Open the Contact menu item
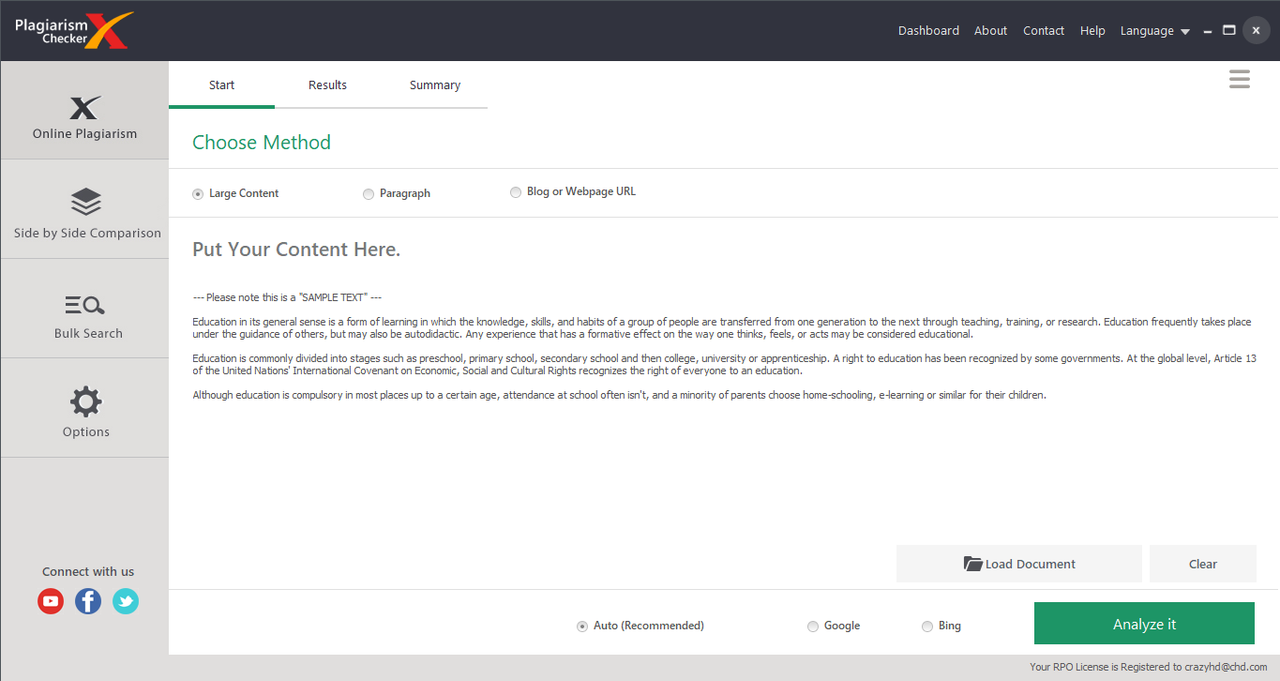The width and height of the screenshot is (1280, 681). pyautogui.click(x=1043, y=31)
